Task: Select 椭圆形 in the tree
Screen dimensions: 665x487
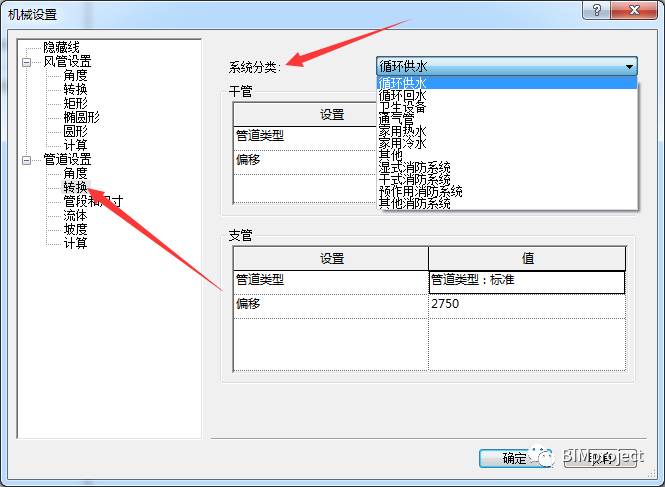Action: click(x=81, y=117)
